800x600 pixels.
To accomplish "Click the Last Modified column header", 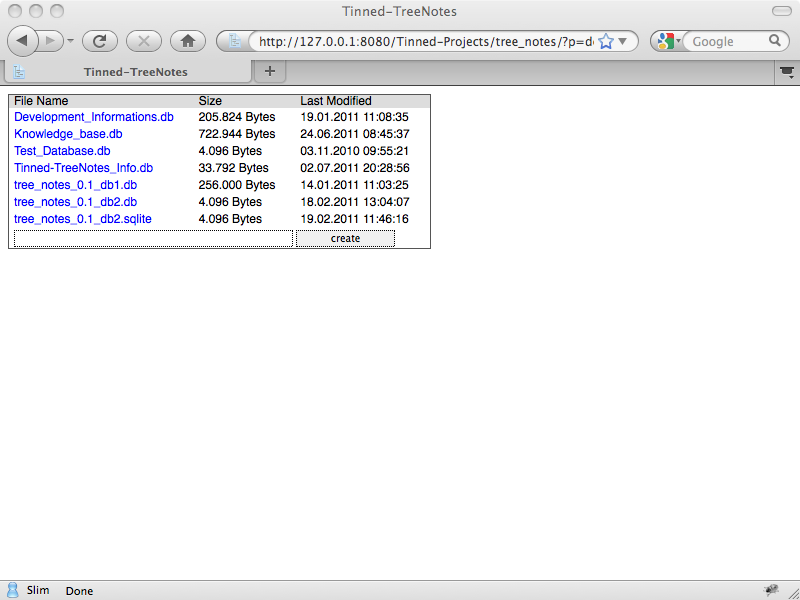I will coord(336,101).
